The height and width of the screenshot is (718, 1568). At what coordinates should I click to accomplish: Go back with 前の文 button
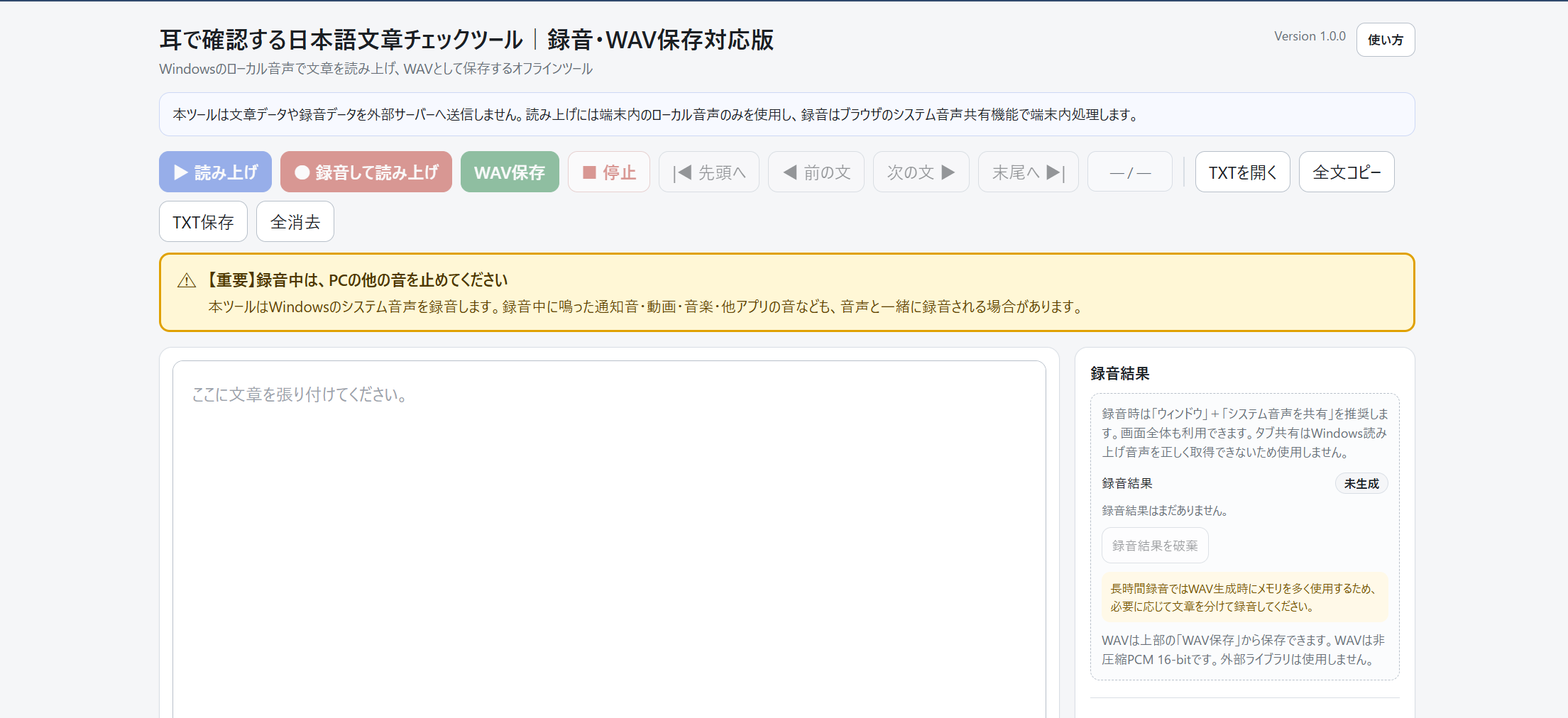816,172
